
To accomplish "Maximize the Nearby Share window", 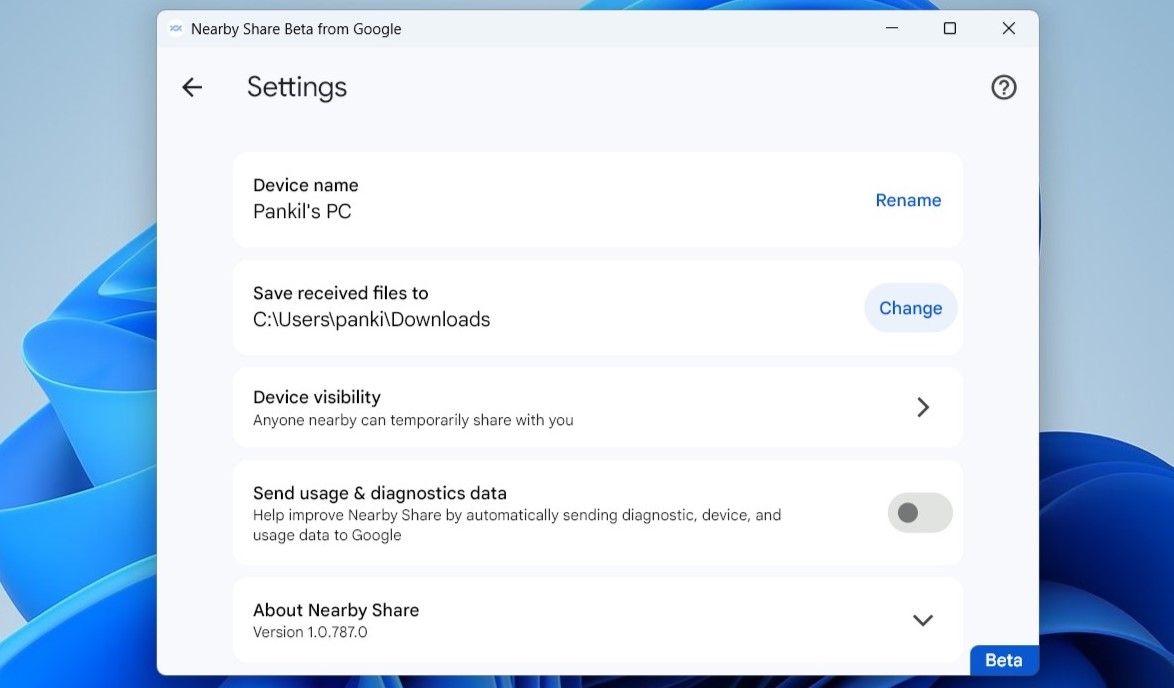I will pyautogui.click(x=949, y=28).
